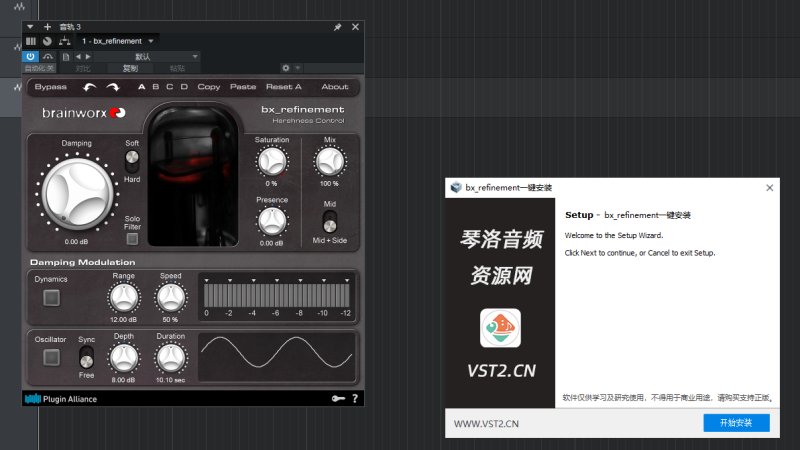The width and height of the screenshot is (800, 450).
Task: Click the brainworx logo
Action: 84,113
